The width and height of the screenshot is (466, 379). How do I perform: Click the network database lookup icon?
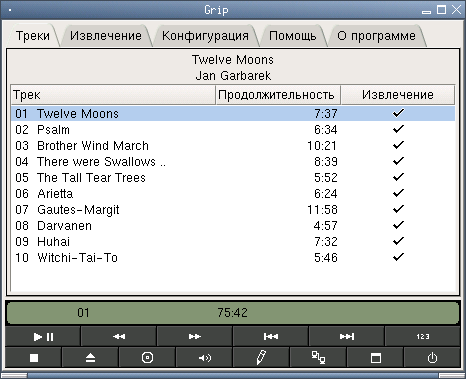(x=318, y=358)
